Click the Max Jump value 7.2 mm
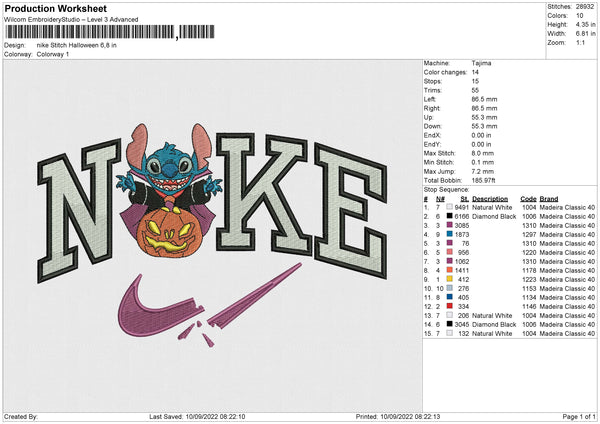The image size is (600, 424). pos(483,171)
